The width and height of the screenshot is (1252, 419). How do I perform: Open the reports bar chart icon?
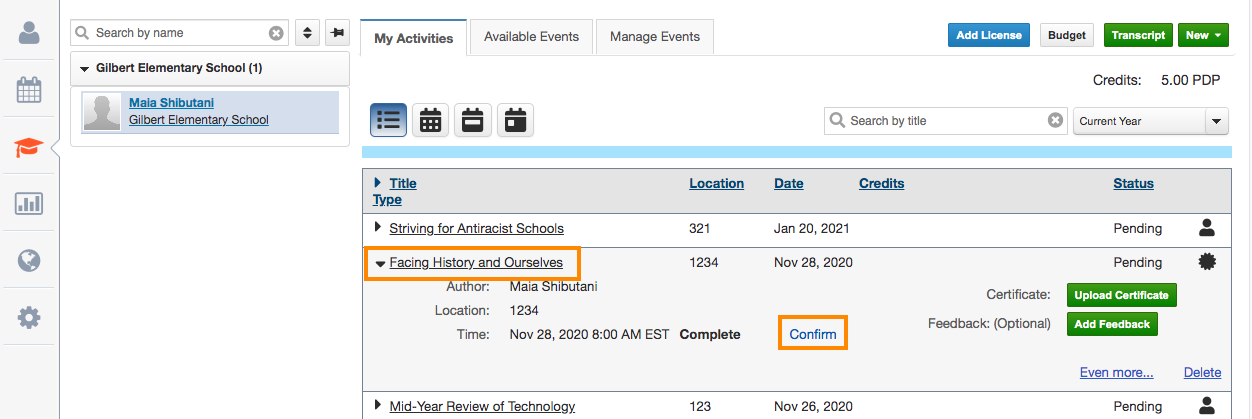click(29, 204)
